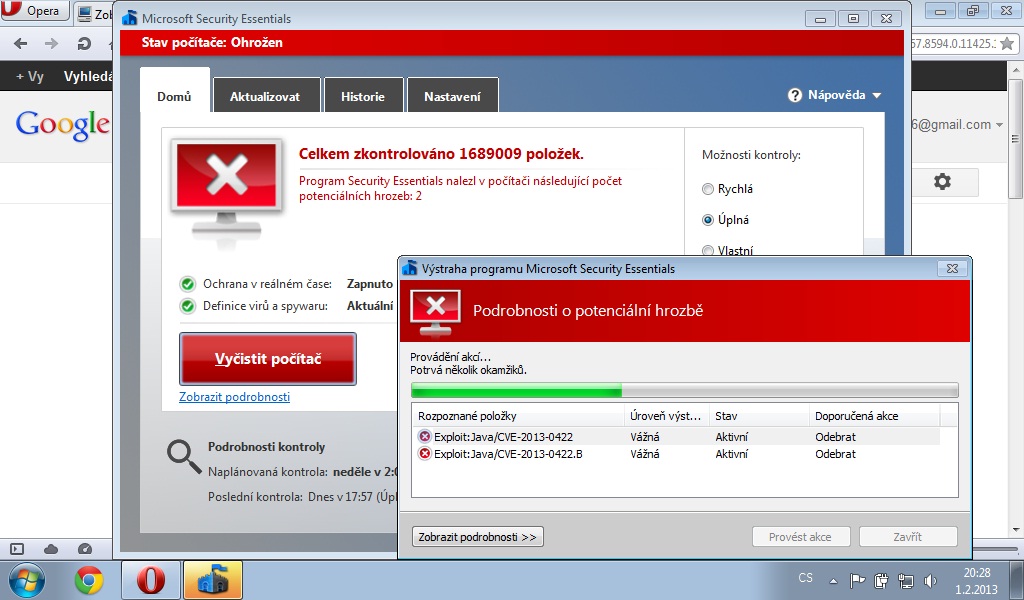Click the +Vy link in Google bar

click(29, 76)
